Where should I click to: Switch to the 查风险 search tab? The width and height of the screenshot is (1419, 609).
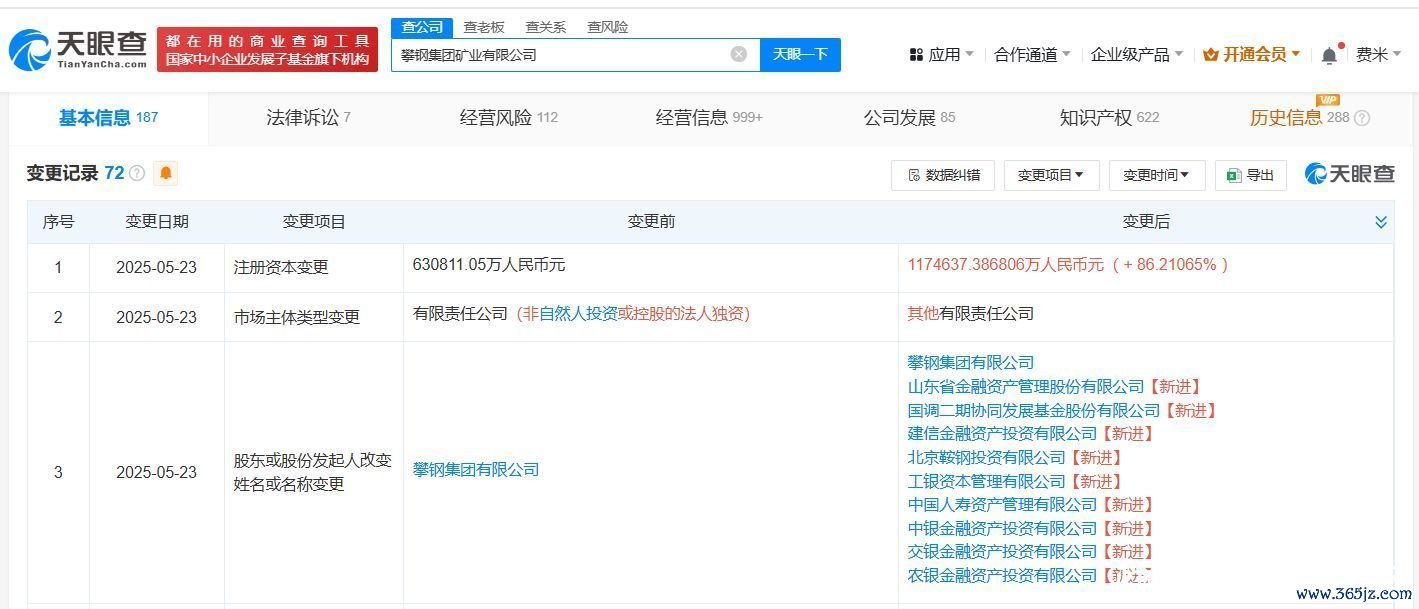point(608,27)
